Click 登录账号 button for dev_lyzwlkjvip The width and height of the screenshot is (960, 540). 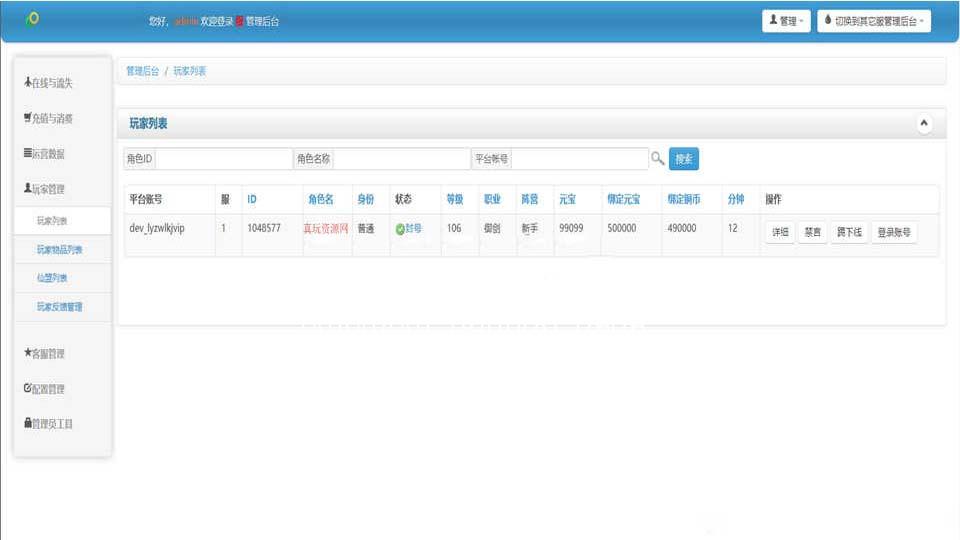coord(894,232)
